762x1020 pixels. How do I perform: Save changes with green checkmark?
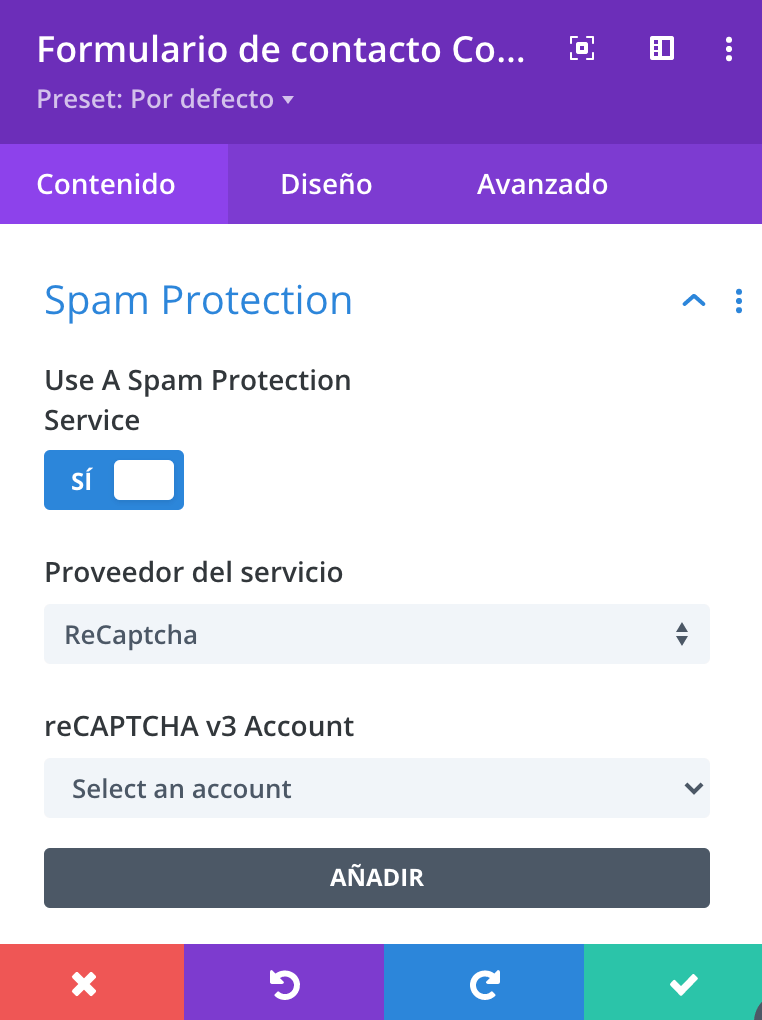pyautogui.click(x=673, y=982)
